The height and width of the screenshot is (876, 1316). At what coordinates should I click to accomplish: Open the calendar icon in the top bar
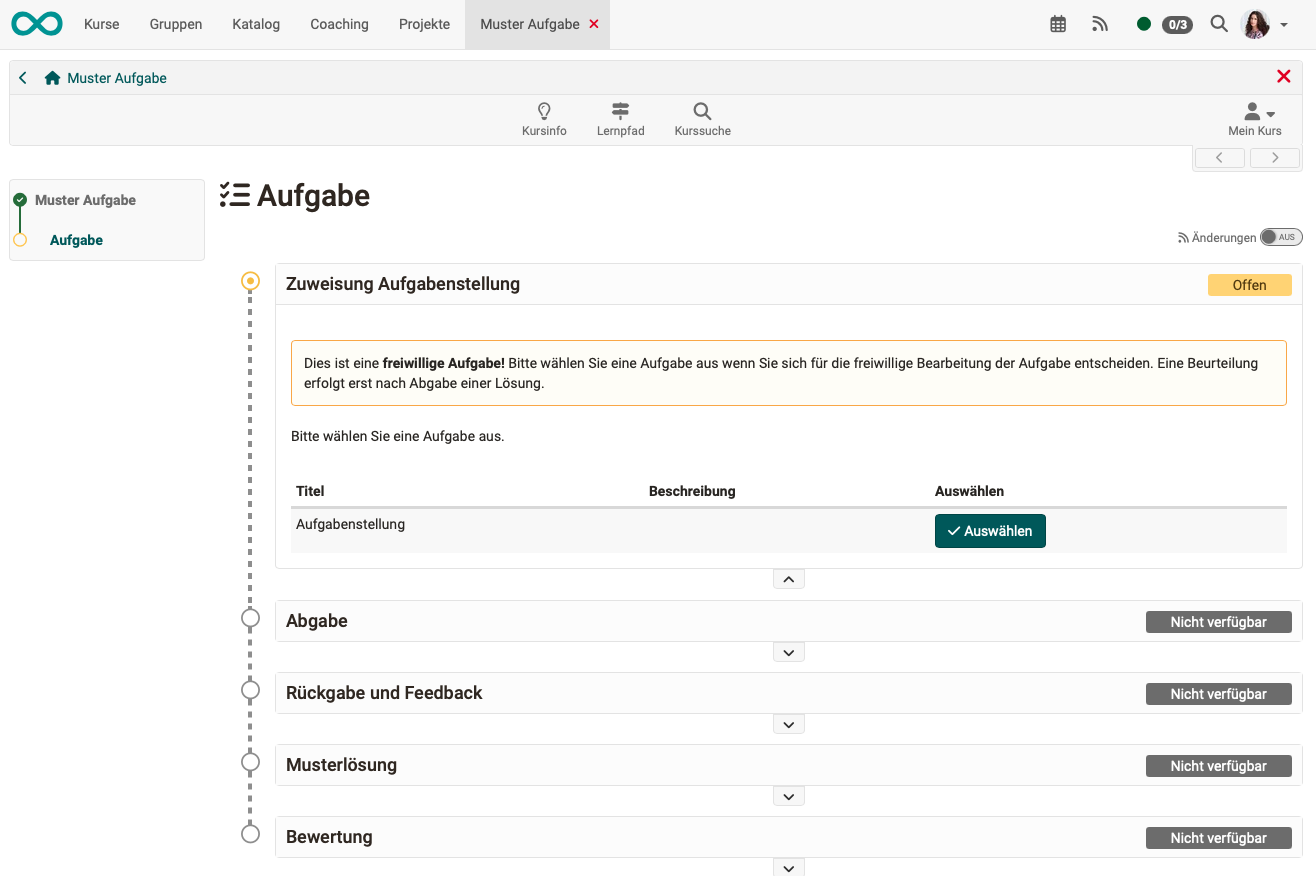point(1058,23)
